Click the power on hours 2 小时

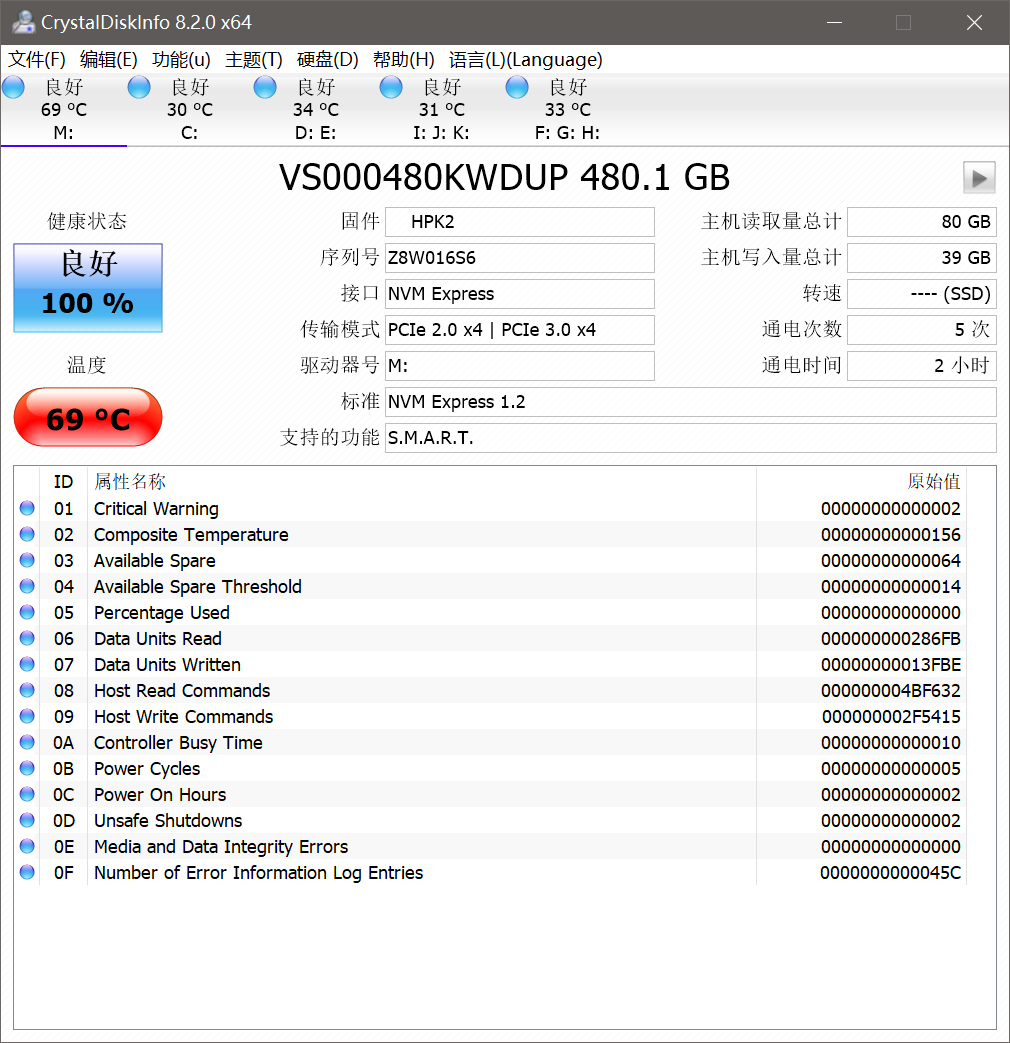[922, 366]
